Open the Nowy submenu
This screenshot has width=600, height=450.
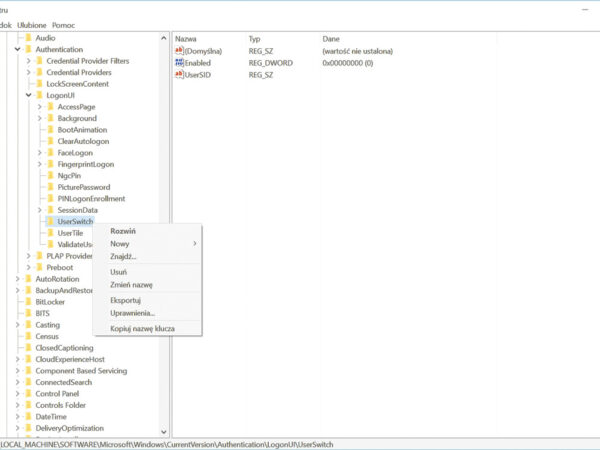[x=120, y=244]
